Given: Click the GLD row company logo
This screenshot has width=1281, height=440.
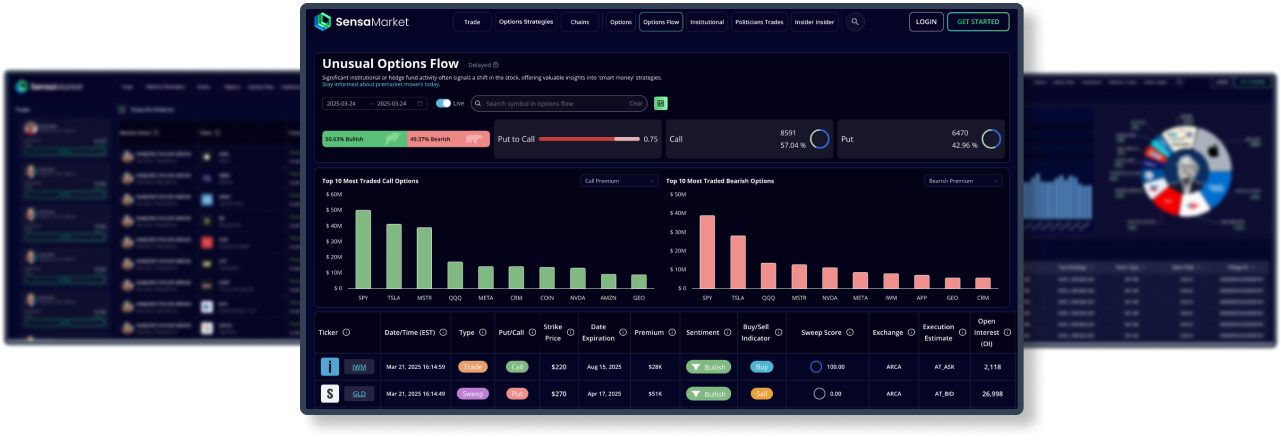Looking at the screenshot, I should [x=330, y=394].
